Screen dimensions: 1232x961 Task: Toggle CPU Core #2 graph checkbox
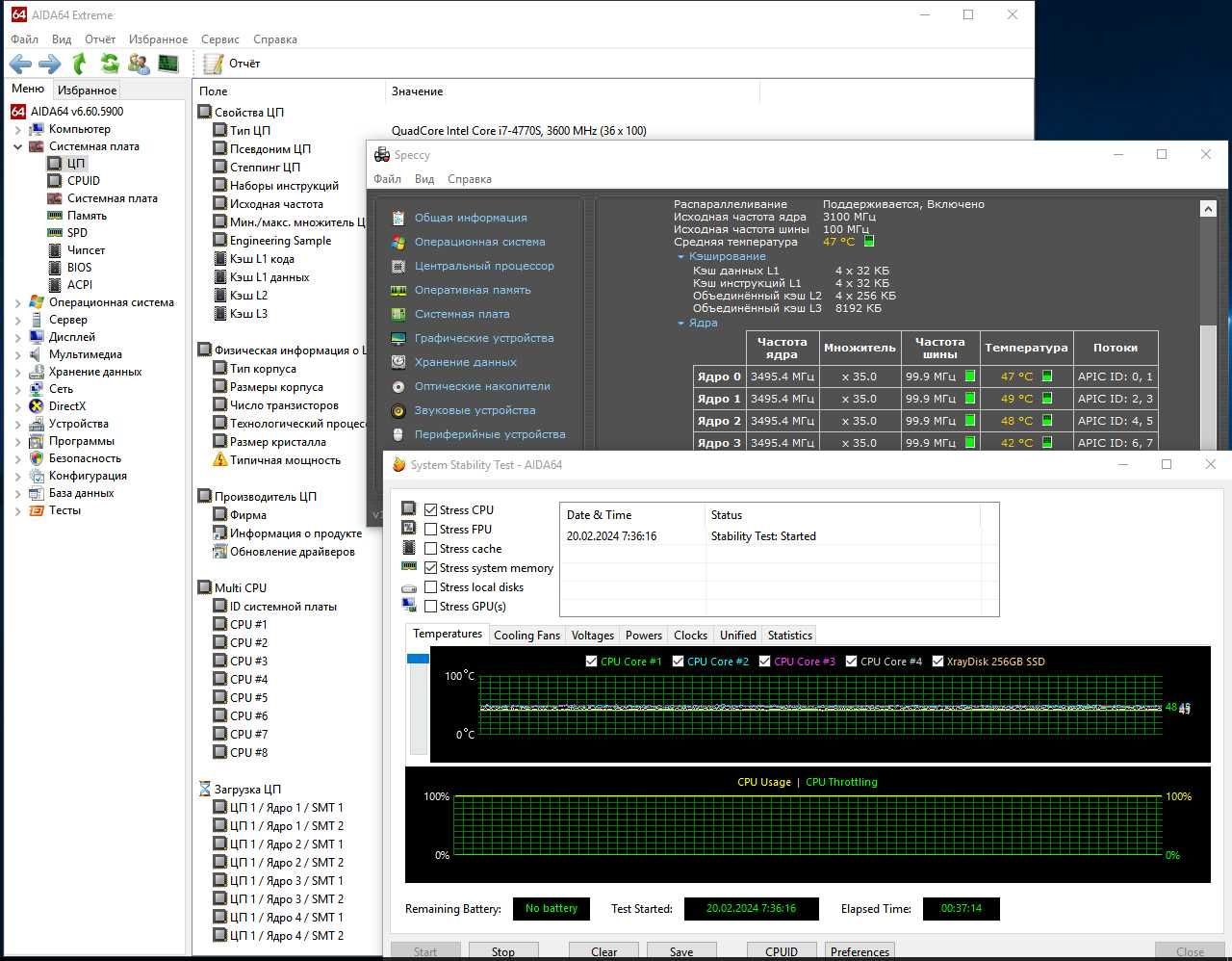point(678,662)
